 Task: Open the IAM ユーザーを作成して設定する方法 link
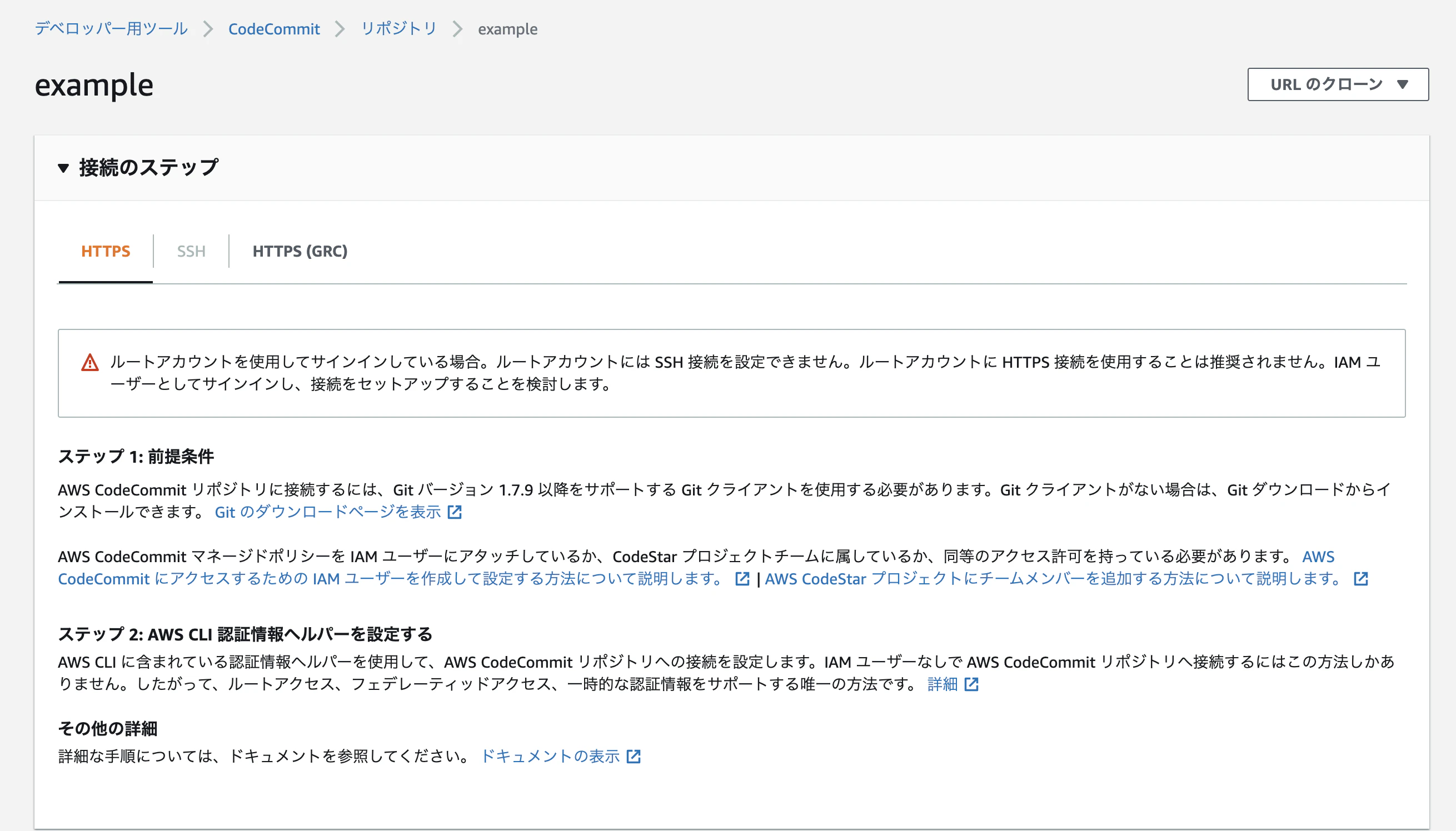(391, 579)
